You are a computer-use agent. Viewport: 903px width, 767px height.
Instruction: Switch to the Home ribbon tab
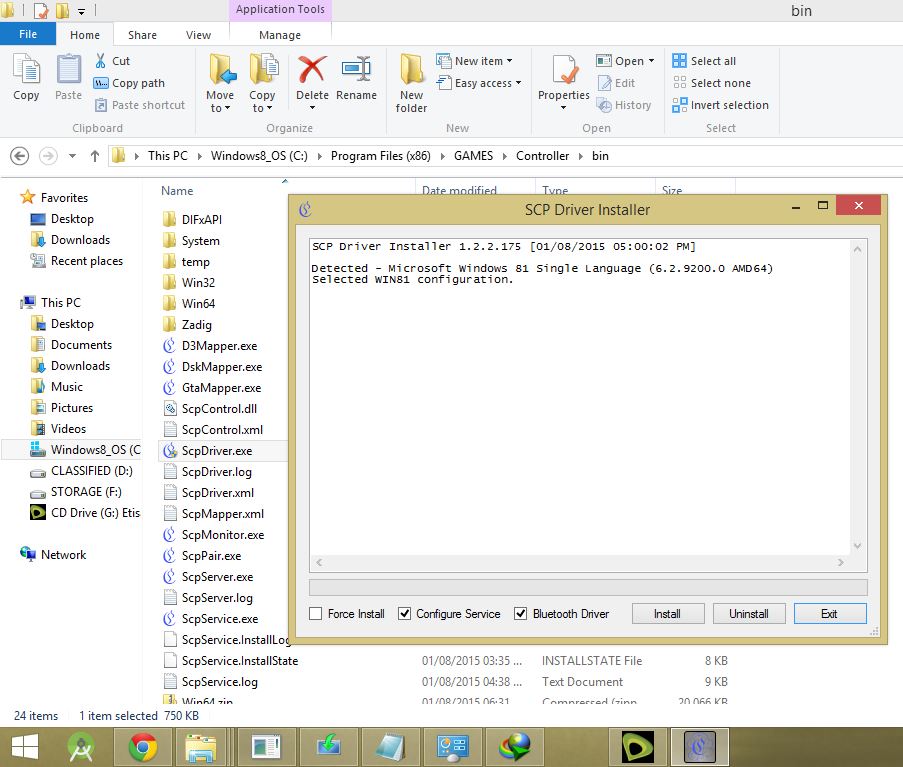(x=85, y=35)
